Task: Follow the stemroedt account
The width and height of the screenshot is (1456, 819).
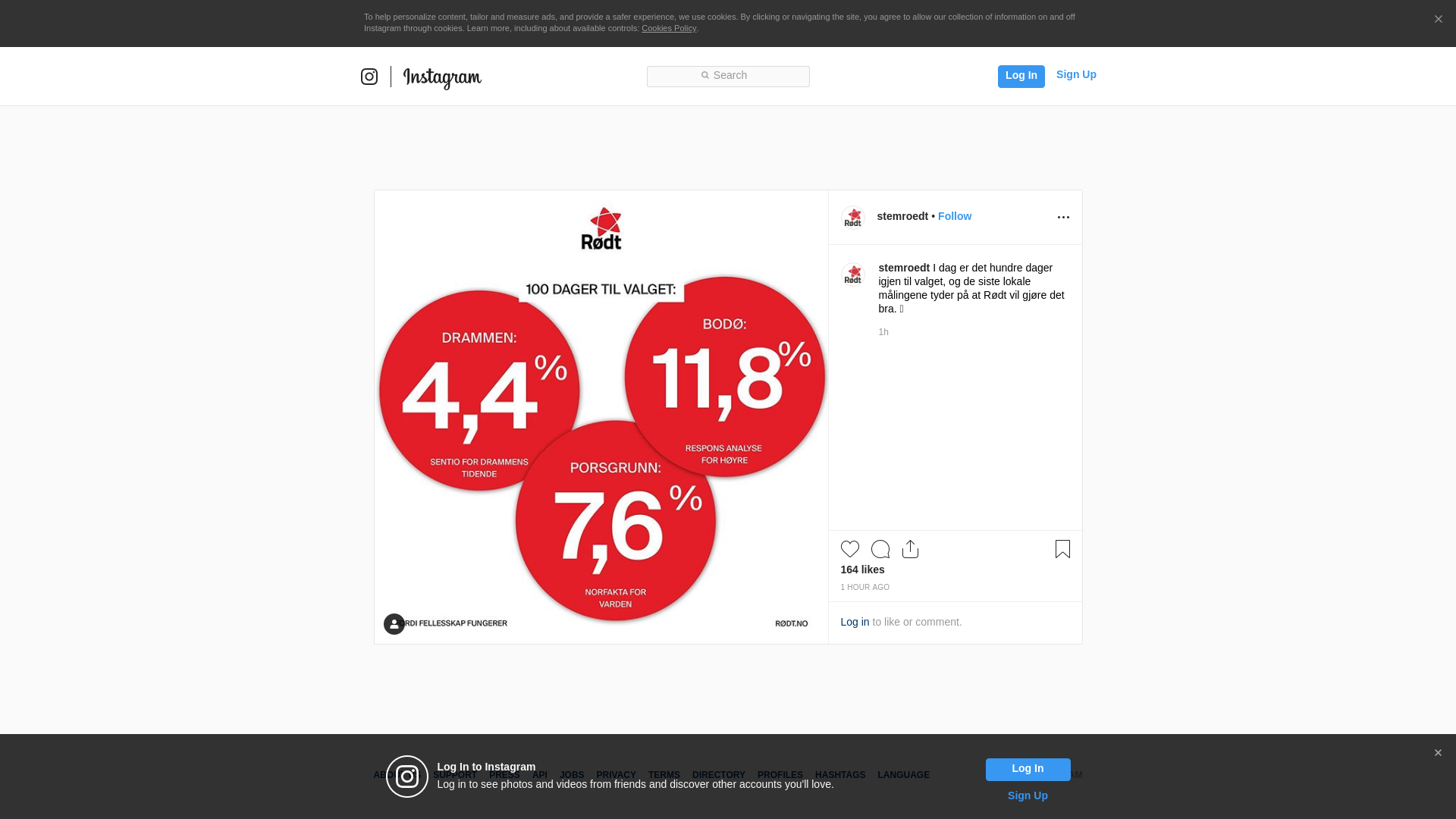Action: (x=954, y=216)
